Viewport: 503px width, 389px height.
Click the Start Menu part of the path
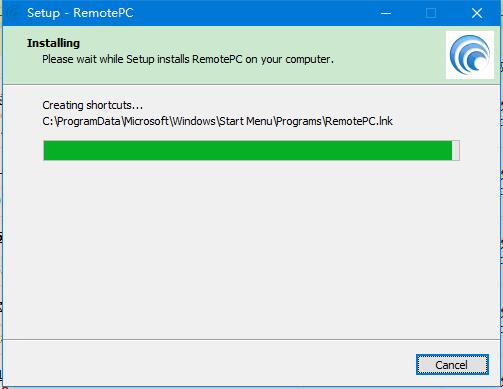pos(246,121)
